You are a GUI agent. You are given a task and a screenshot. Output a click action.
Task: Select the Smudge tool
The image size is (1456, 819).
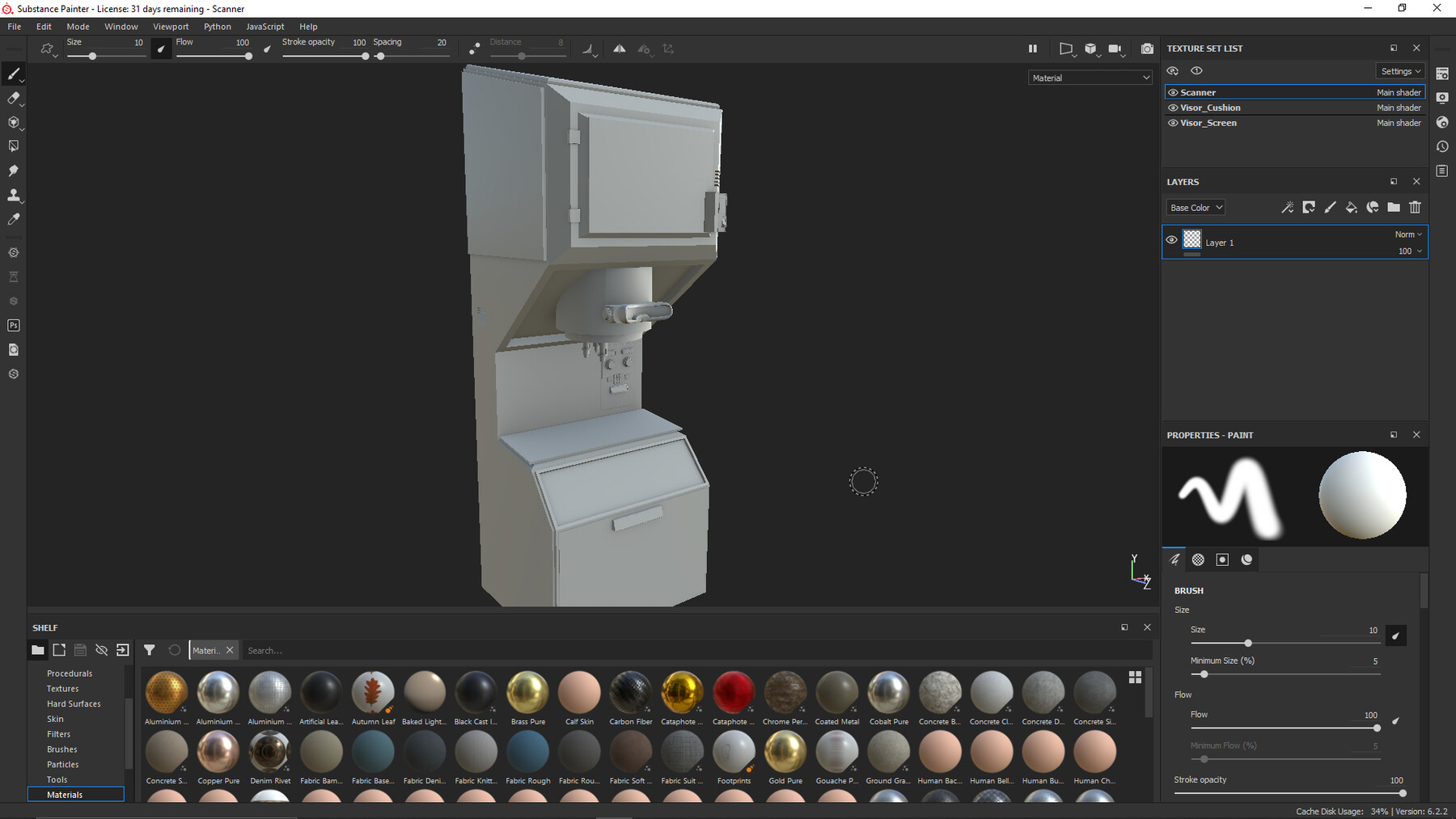pos(14,171)
